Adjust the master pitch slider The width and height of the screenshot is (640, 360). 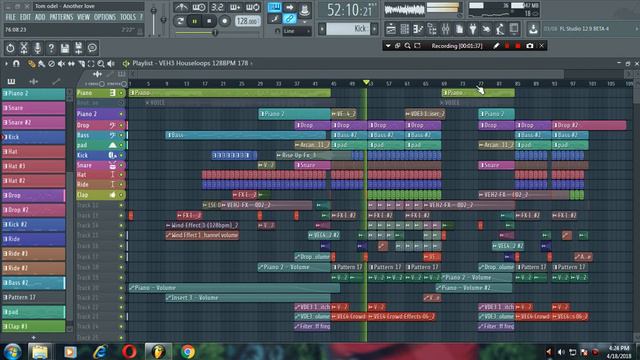pyautogui.click(x=163, y=19)
